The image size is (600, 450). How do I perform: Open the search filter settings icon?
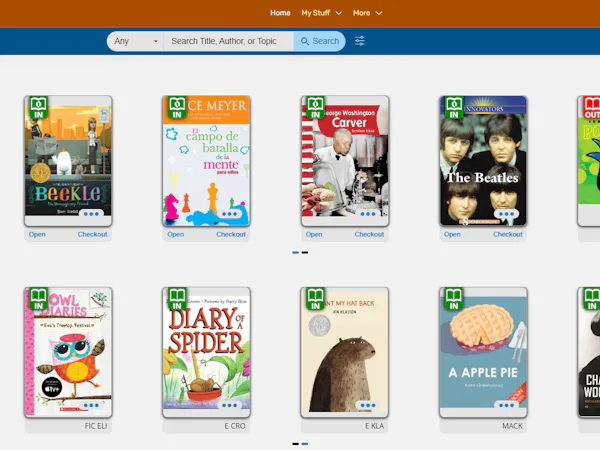[x=360, y=41]
